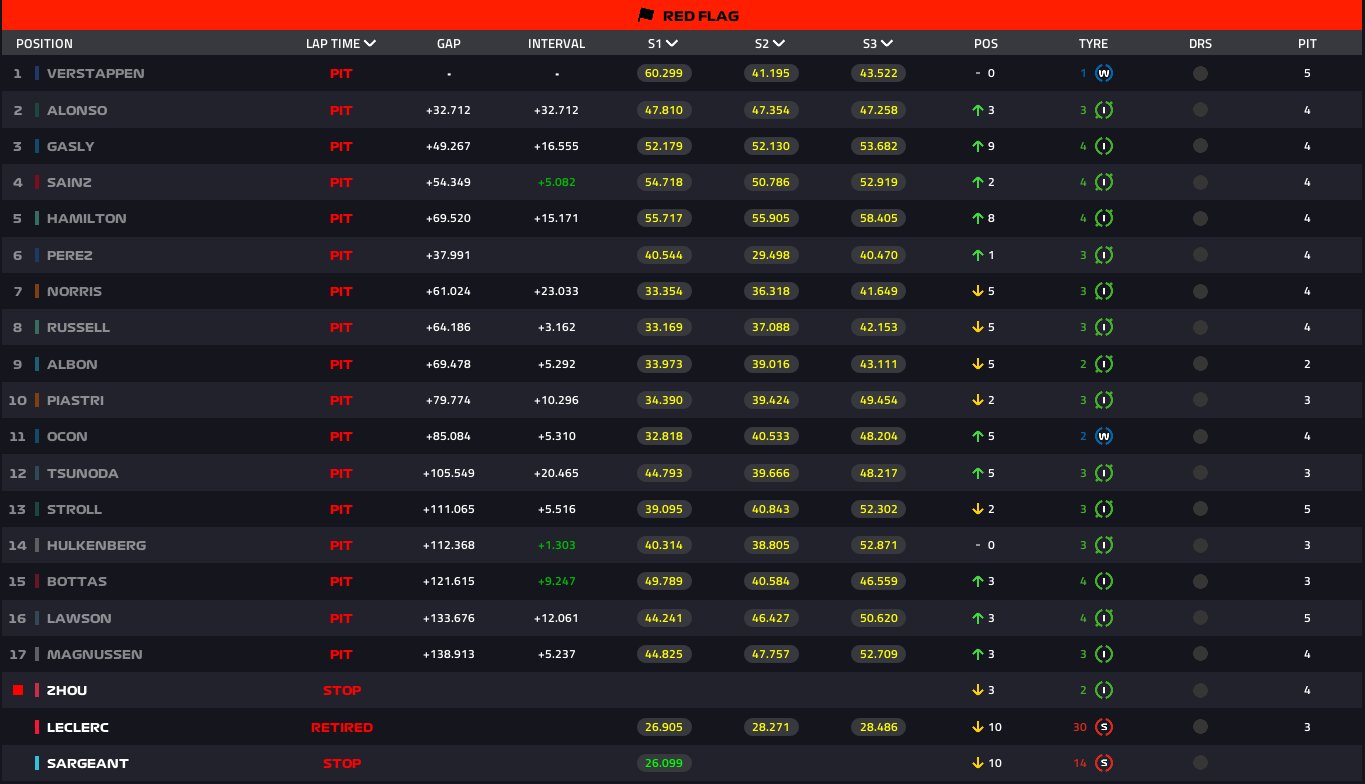1365x784 pixels.
Task: Click Sargeant's soft tyre icon
Action: click(1104, 763)
